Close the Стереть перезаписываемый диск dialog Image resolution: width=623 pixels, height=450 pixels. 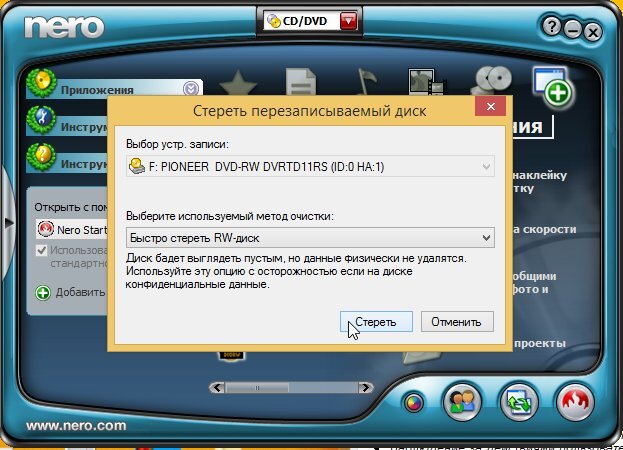click(x=491, y=106)
